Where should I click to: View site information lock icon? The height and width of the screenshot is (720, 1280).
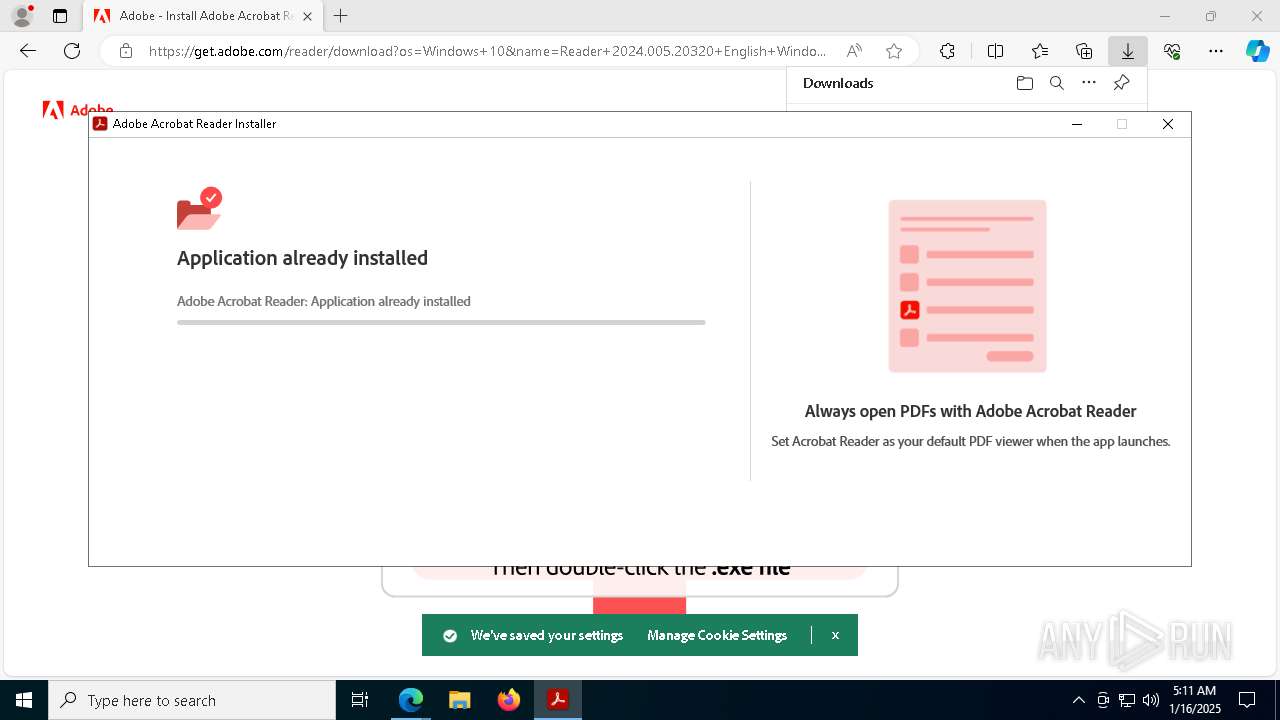[125, 51]
